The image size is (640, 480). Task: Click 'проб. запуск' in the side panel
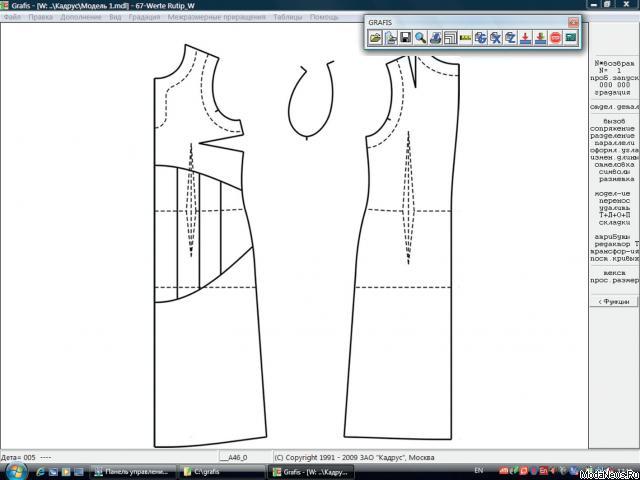point(614,78)
